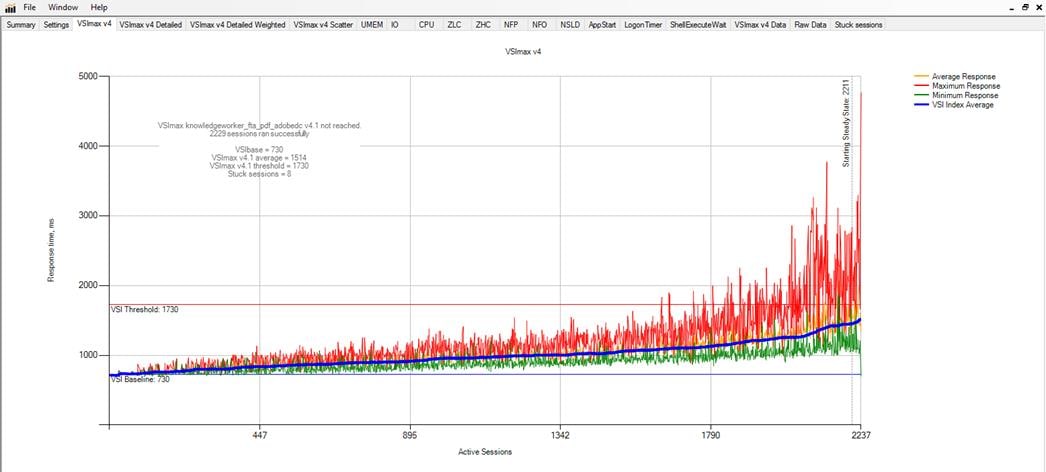Click y-axis value 4000
This screenshot has width=1046, height=472.
pyautogui.click(x=88, y=146)
